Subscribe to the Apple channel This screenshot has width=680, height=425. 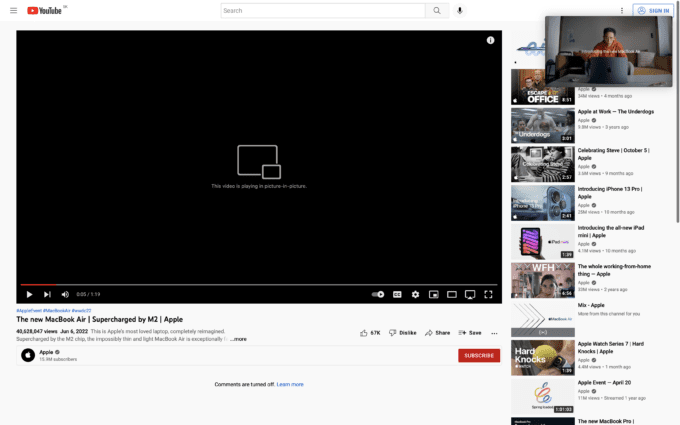point(479,355)
